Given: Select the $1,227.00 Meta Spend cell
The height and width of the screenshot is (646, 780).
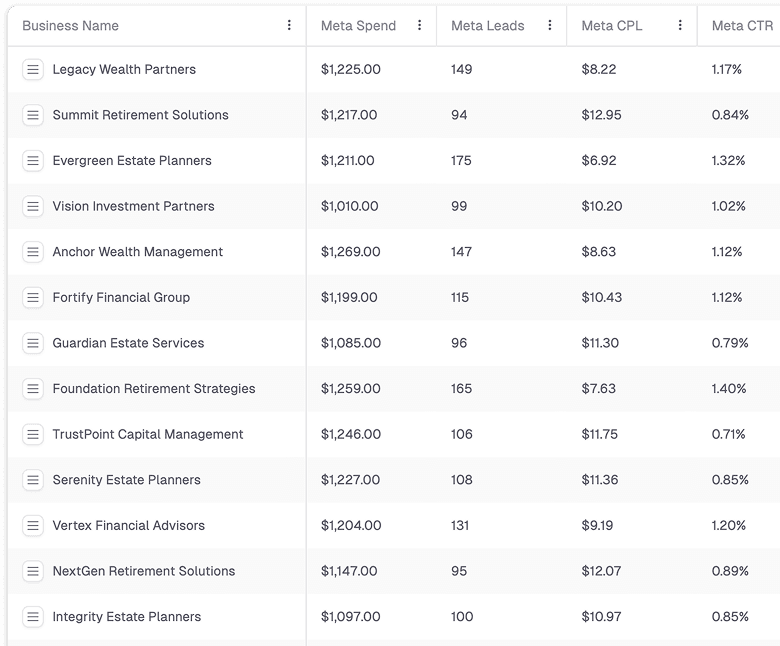Looking at the screenshot, I should 350,480.
